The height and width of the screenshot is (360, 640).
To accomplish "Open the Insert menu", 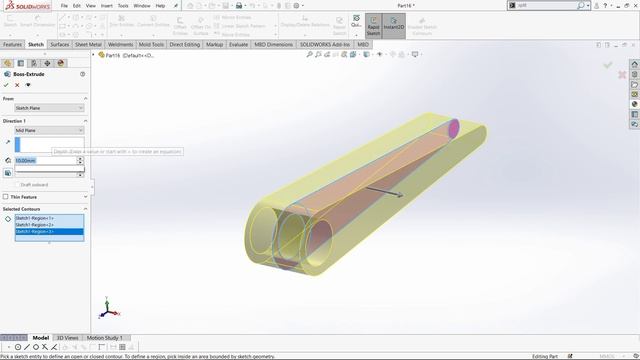I will coord(107,6).
